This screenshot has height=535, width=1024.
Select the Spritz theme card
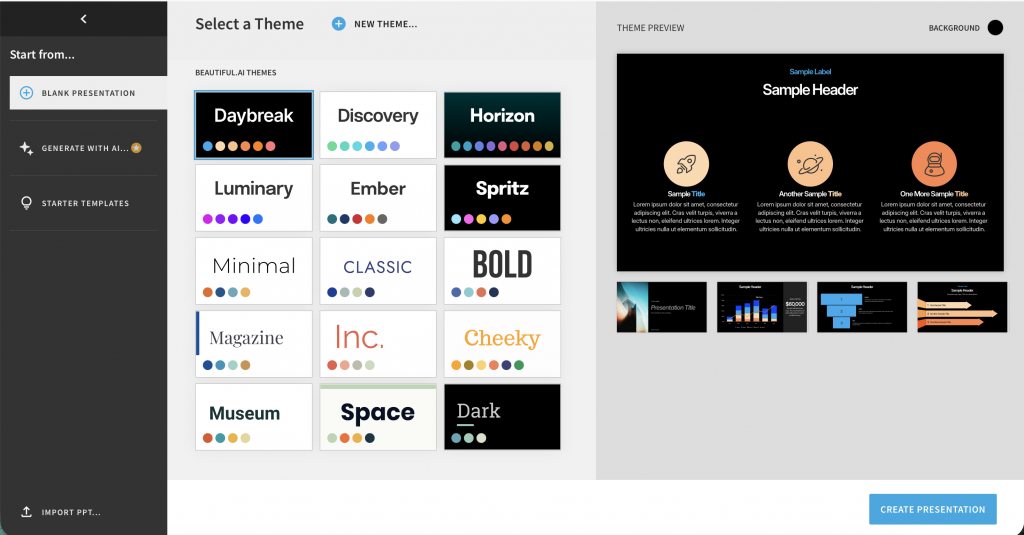coord(502,198)
